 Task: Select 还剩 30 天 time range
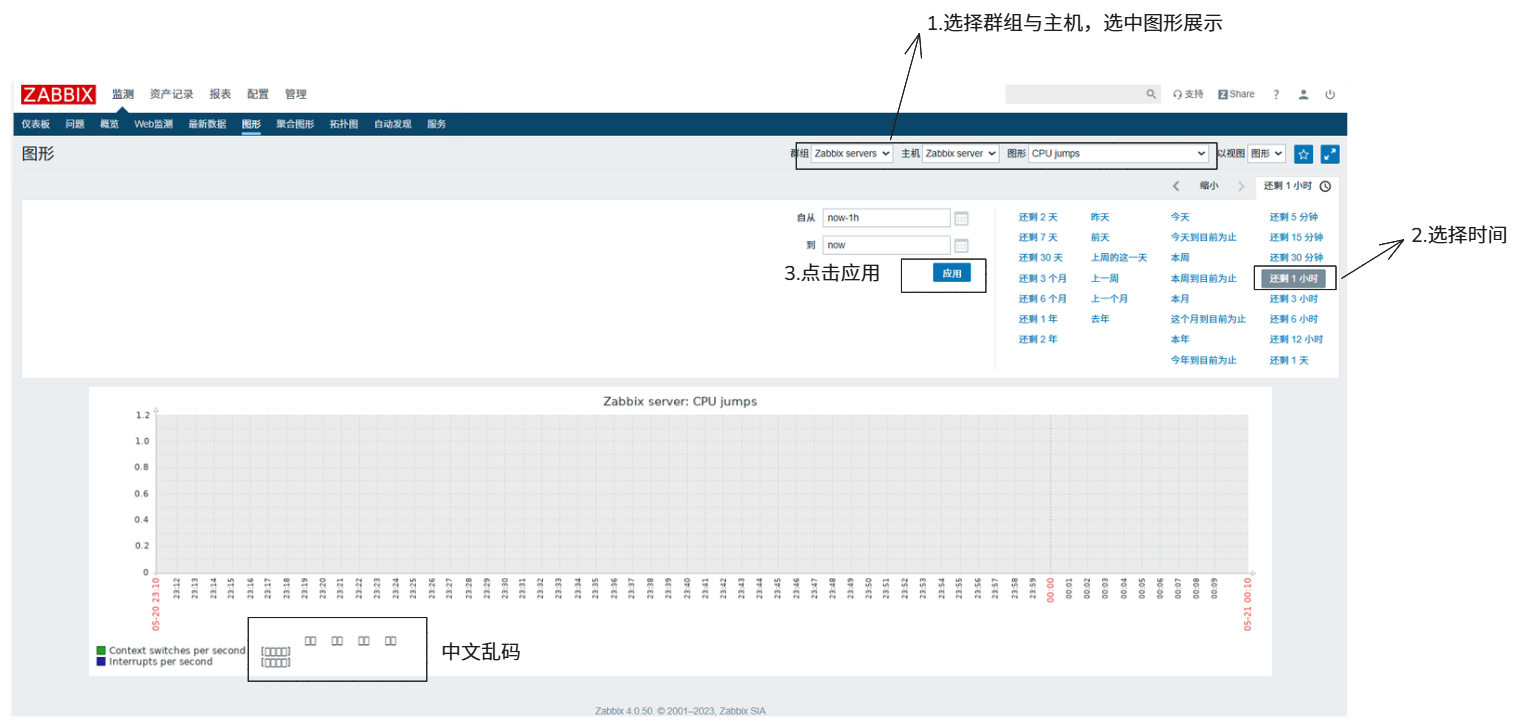pyautogui.click(x=1041, y=258)
